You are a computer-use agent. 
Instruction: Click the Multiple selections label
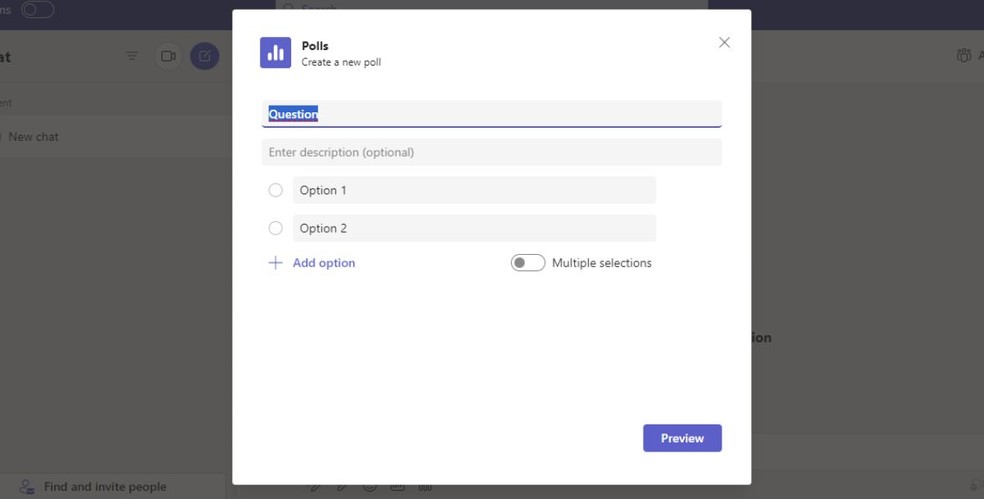(x=602, y=263)
